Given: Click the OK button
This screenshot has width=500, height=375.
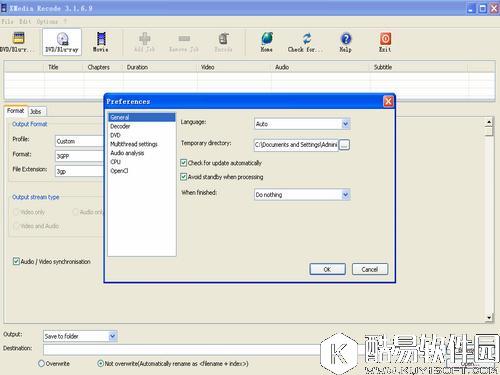Looking at the screenshot, I should [327, 269].
